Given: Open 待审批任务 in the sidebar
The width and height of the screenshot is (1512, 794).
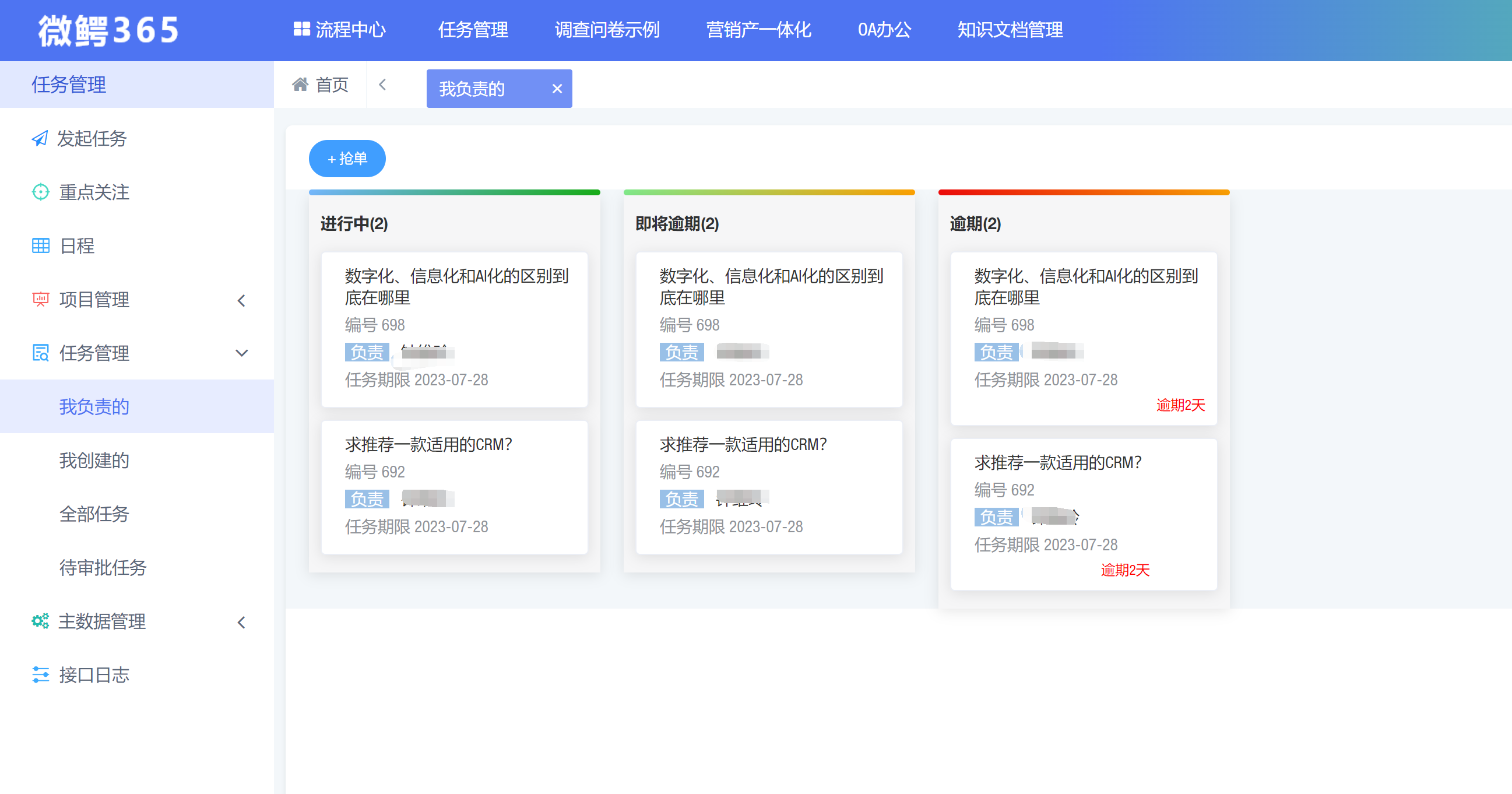Looking at the screenshot, I should [x=102, y=567].
